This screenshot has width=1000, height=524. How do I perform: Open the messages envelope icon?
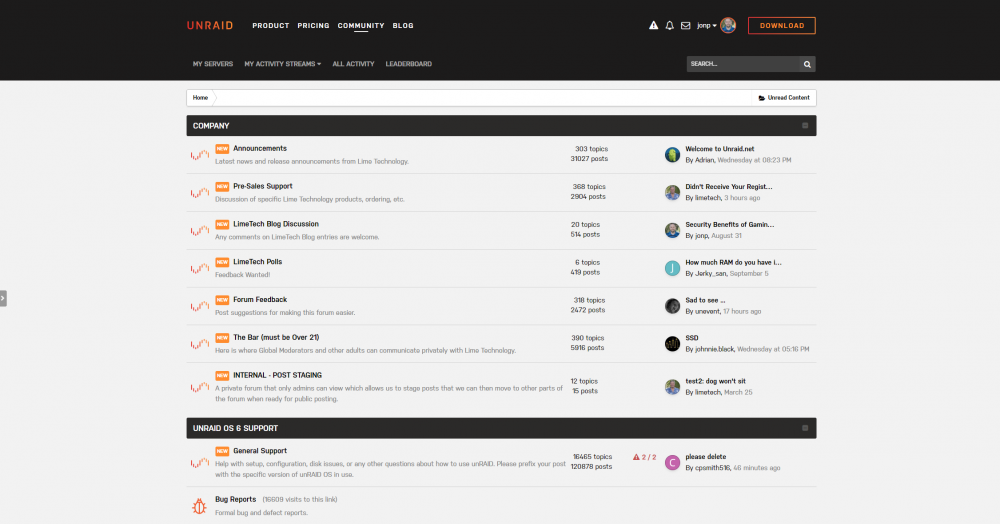click(686, 25)
